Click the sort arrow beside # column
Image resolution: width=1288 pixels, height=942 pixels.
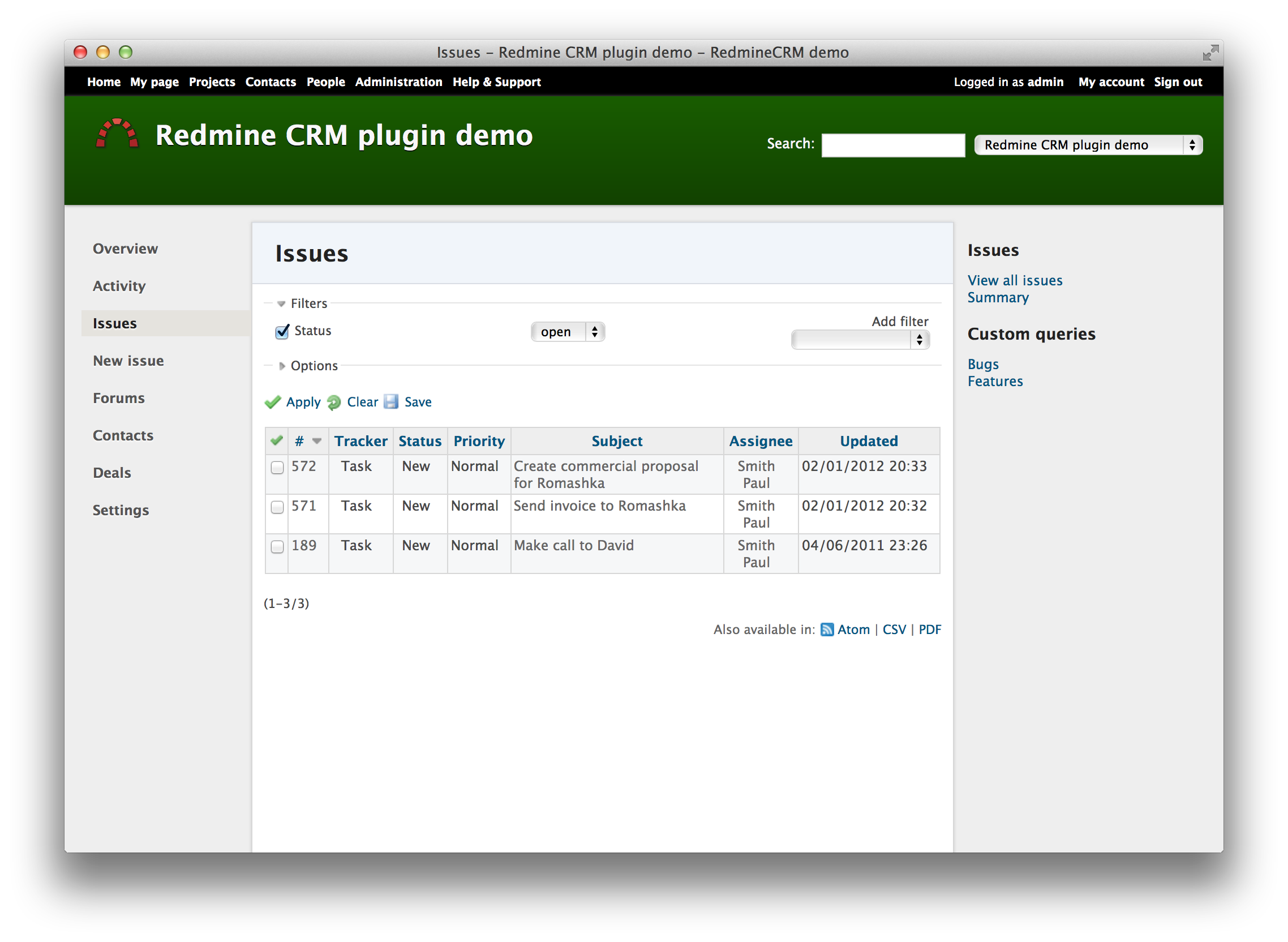tap(317, 441)
